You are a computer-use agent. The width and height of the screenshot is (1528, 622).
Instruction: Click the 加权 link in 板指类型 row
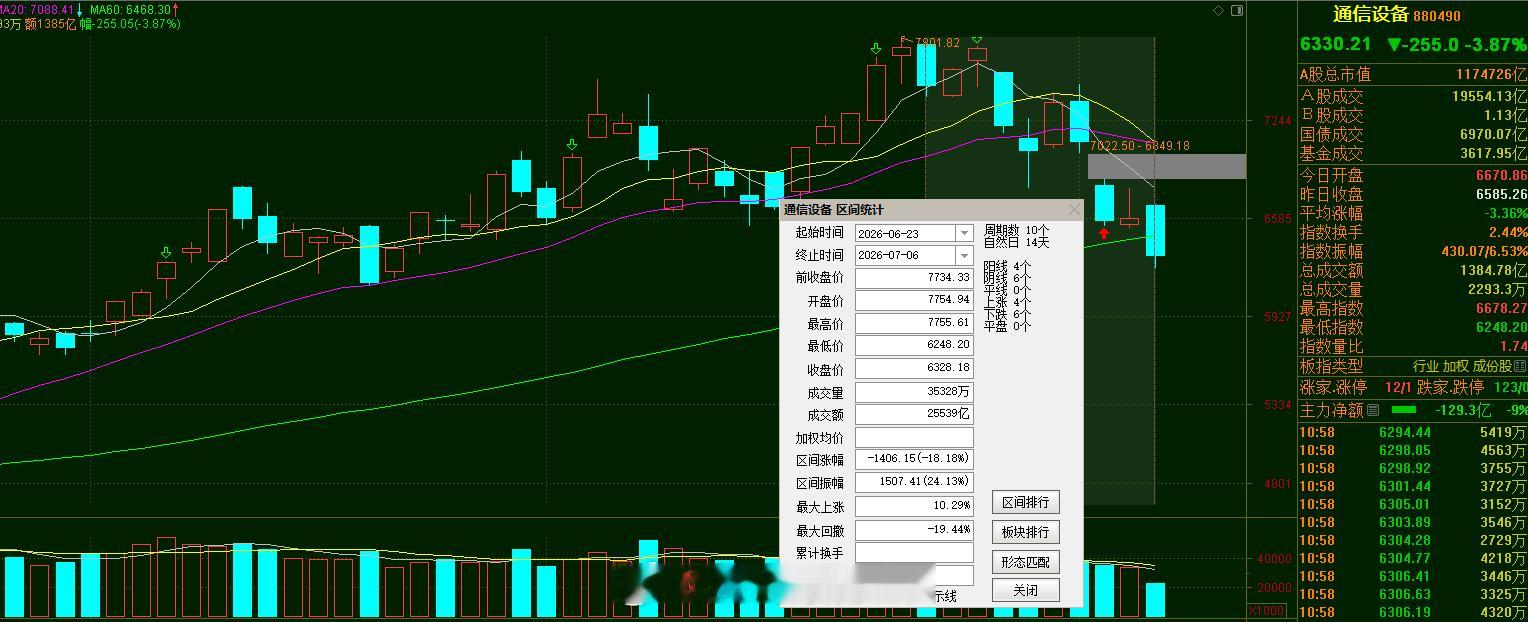[1455, 367]
